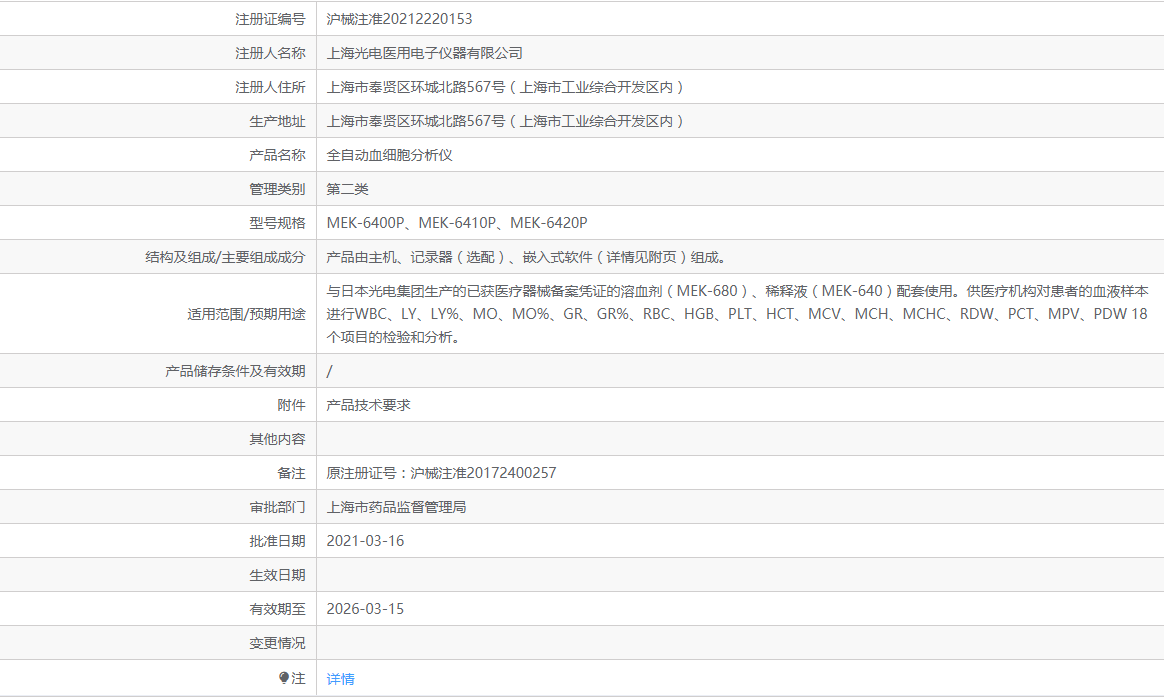Click the 备注 label
1164x698 pixels.
pos(292,473)
